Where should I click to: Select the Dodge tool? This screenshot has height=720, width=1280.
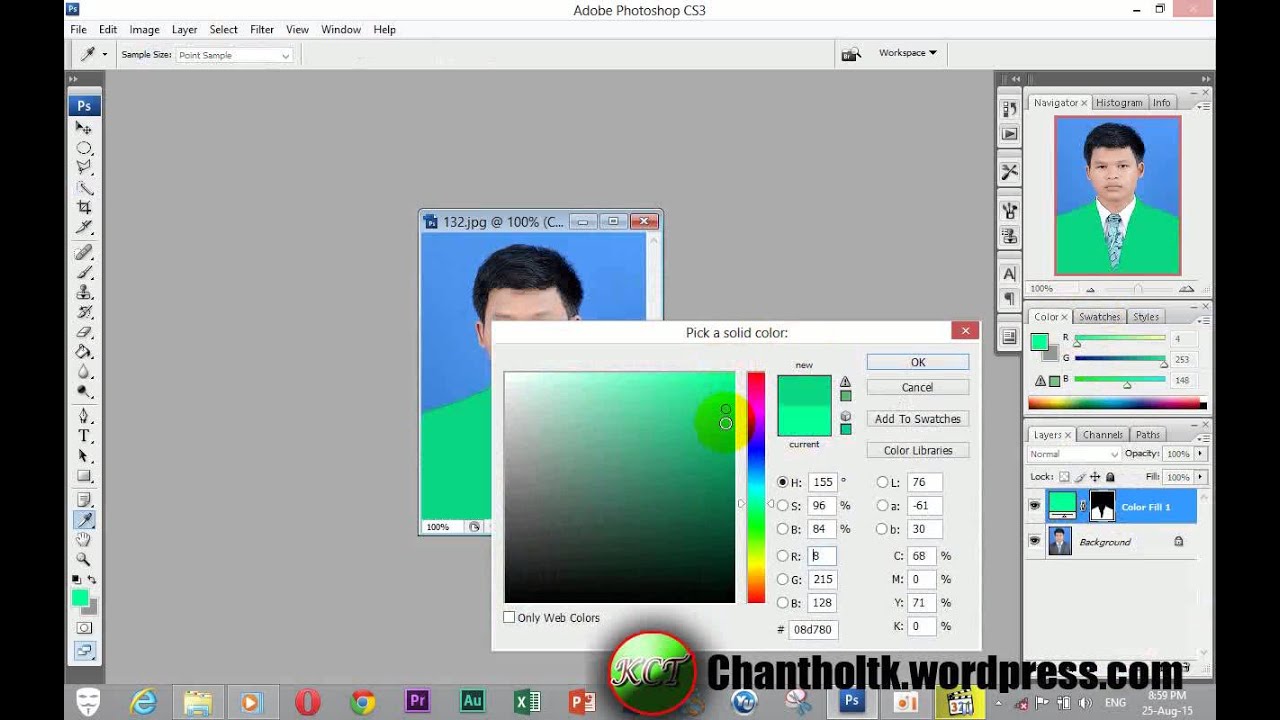[x=84, y=392]
